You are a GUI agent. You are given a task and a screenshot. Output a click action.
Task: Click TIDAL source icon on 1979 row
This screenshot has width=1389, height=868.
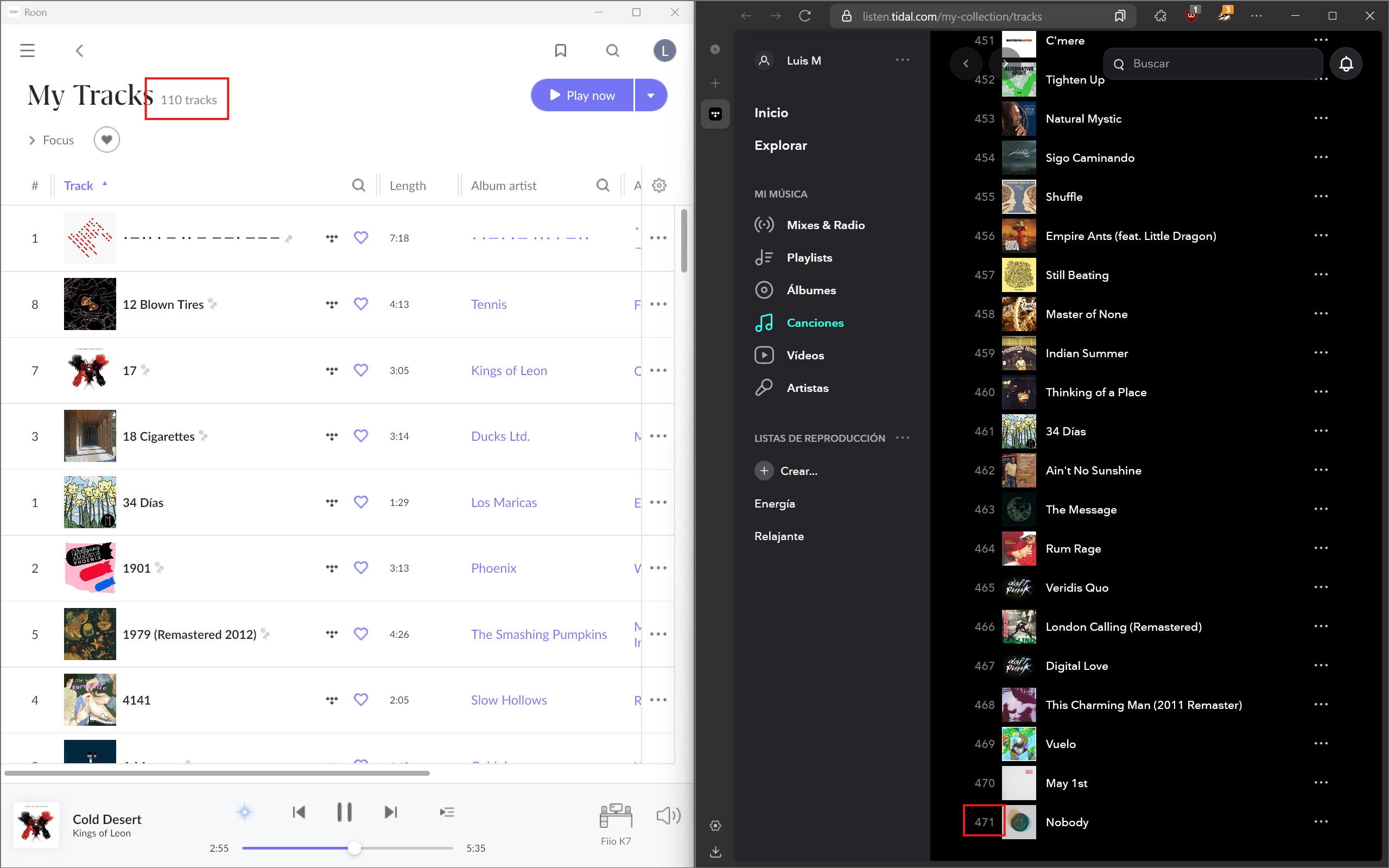pyautogui.click(x=332, y=635)
